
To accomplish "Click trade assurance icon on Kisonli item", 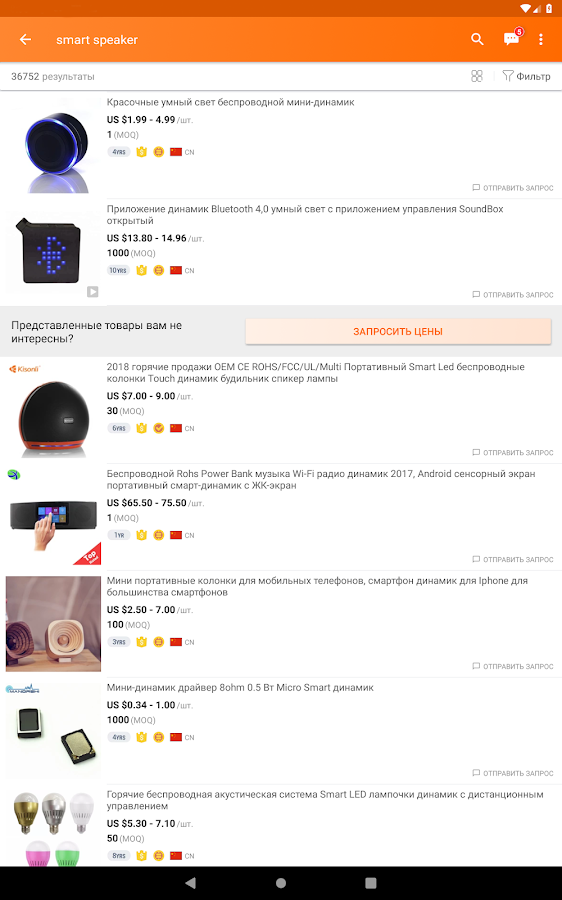I will (x=159, y=428).
